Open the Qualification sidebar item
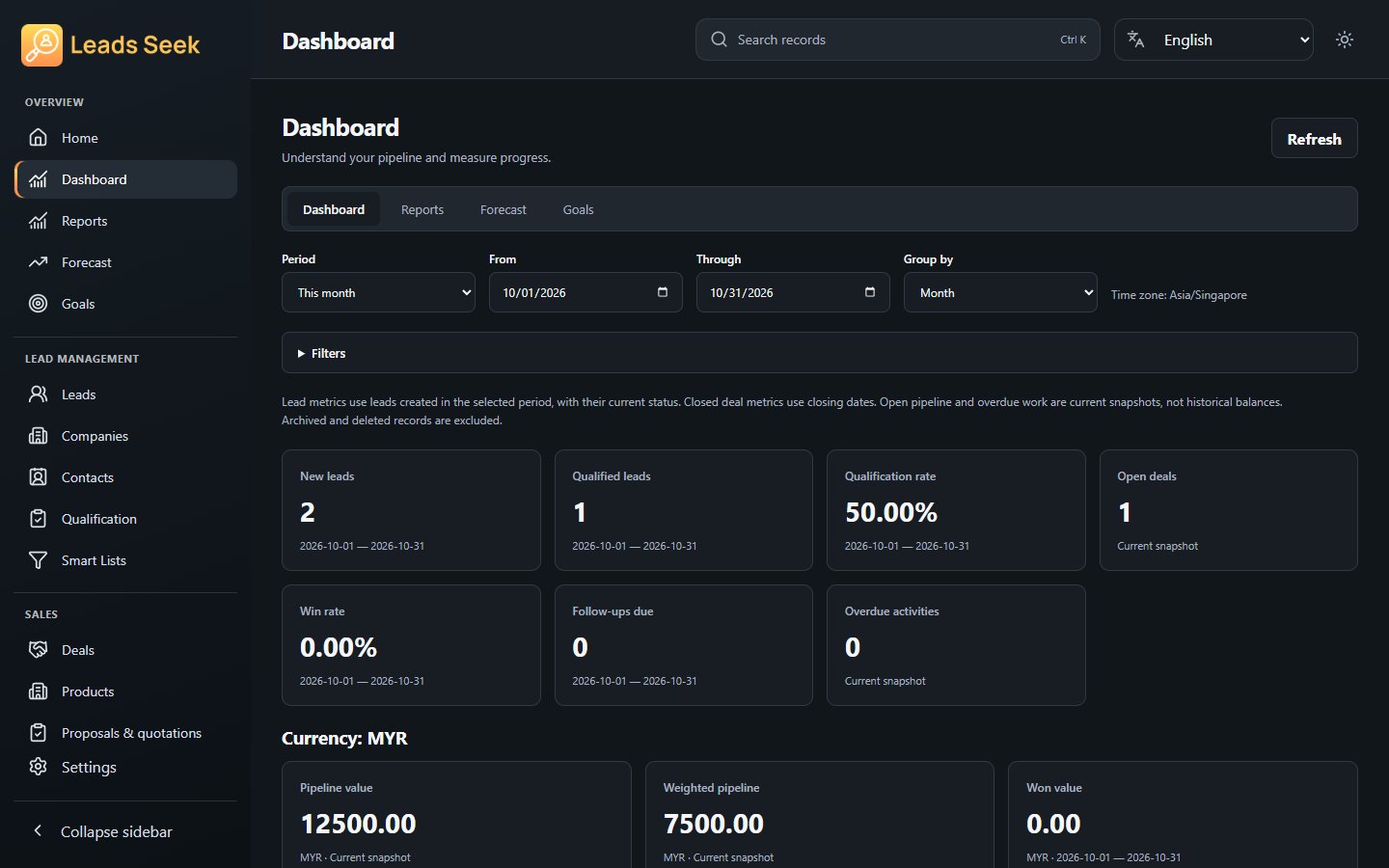 125,519
